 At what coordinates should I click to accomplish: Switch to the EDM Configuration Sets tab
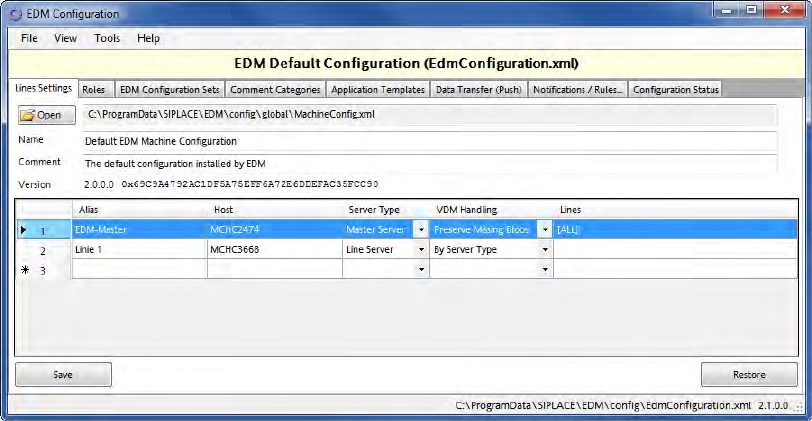click(x=170, y=90)
